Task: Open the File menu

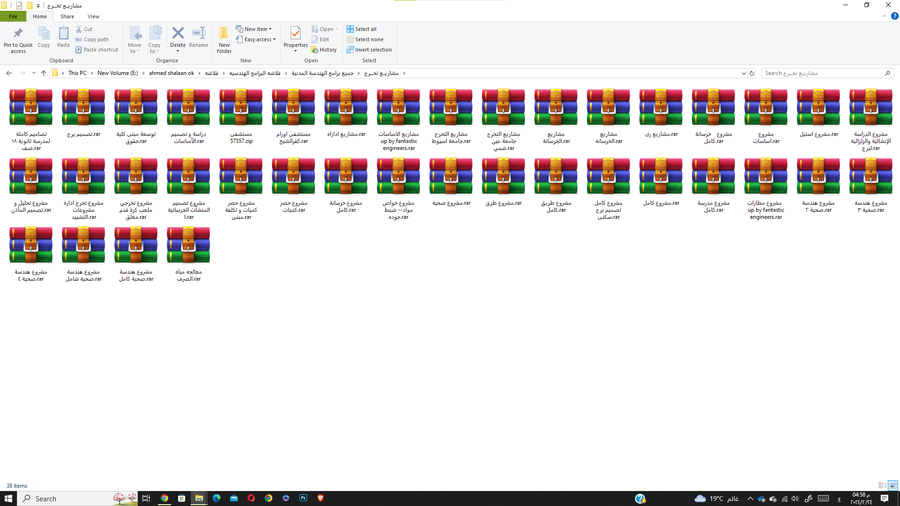Action: [13, 16]
